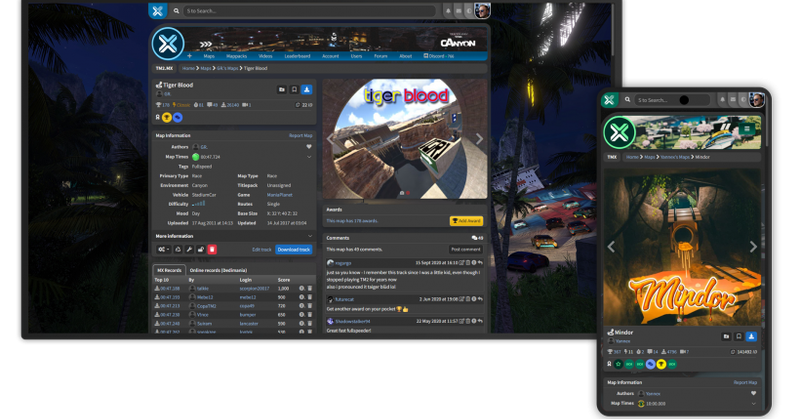800x419 pixels.
Task: Click the wrench icon in track tools
Action: (x=189, y=250)
